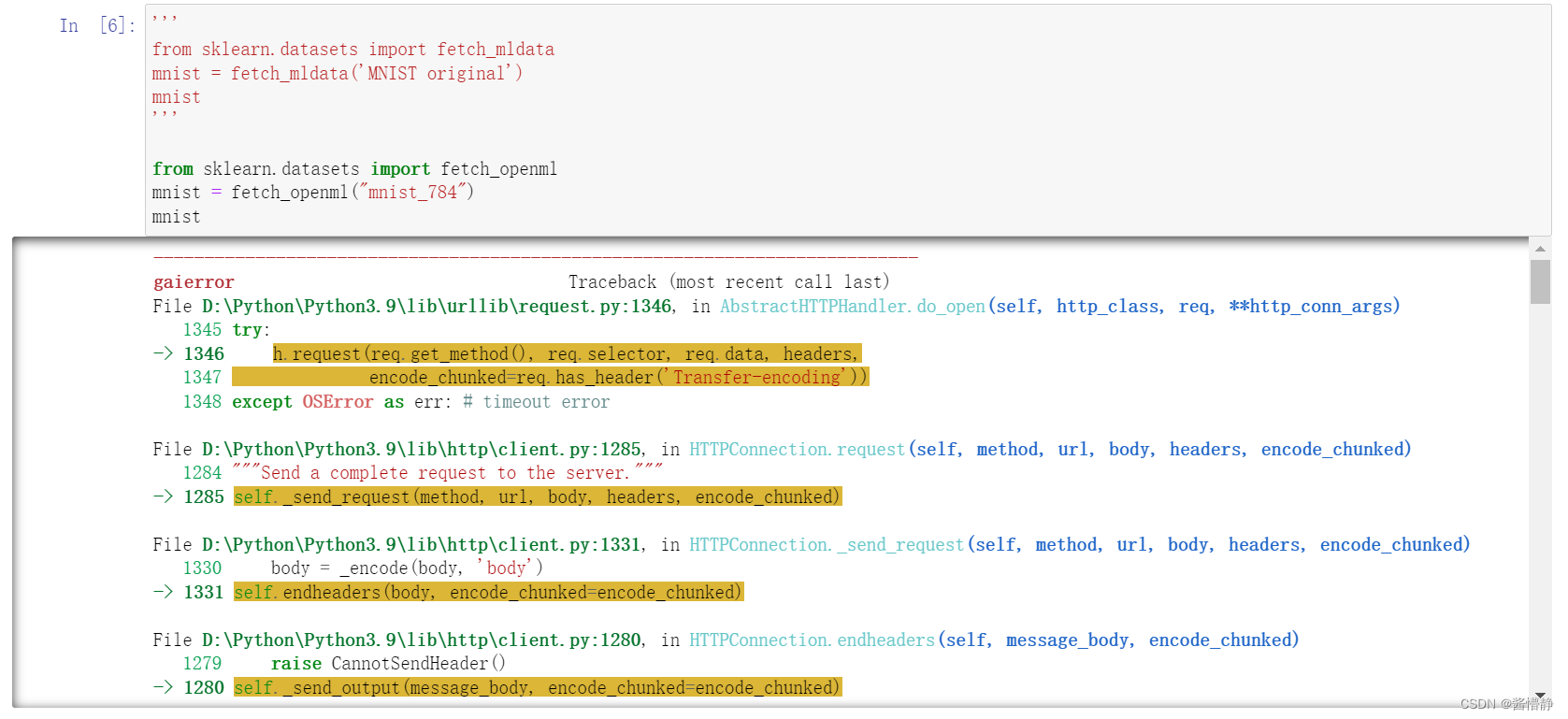
Task: Click 'HTTPConnection._send_request' function name
Action: pos(827,545)
